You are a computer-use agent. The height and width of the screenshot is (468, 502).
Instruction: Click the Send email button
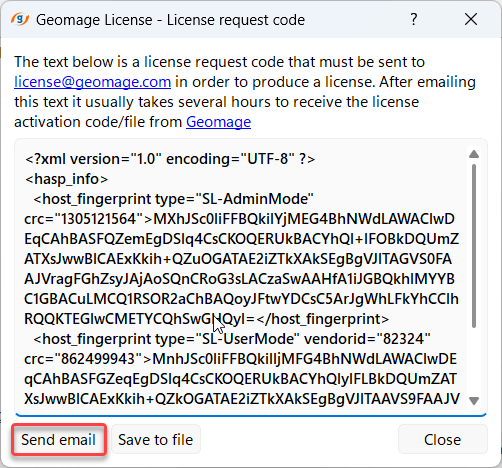pyautogui.click(x=59, y=440)
